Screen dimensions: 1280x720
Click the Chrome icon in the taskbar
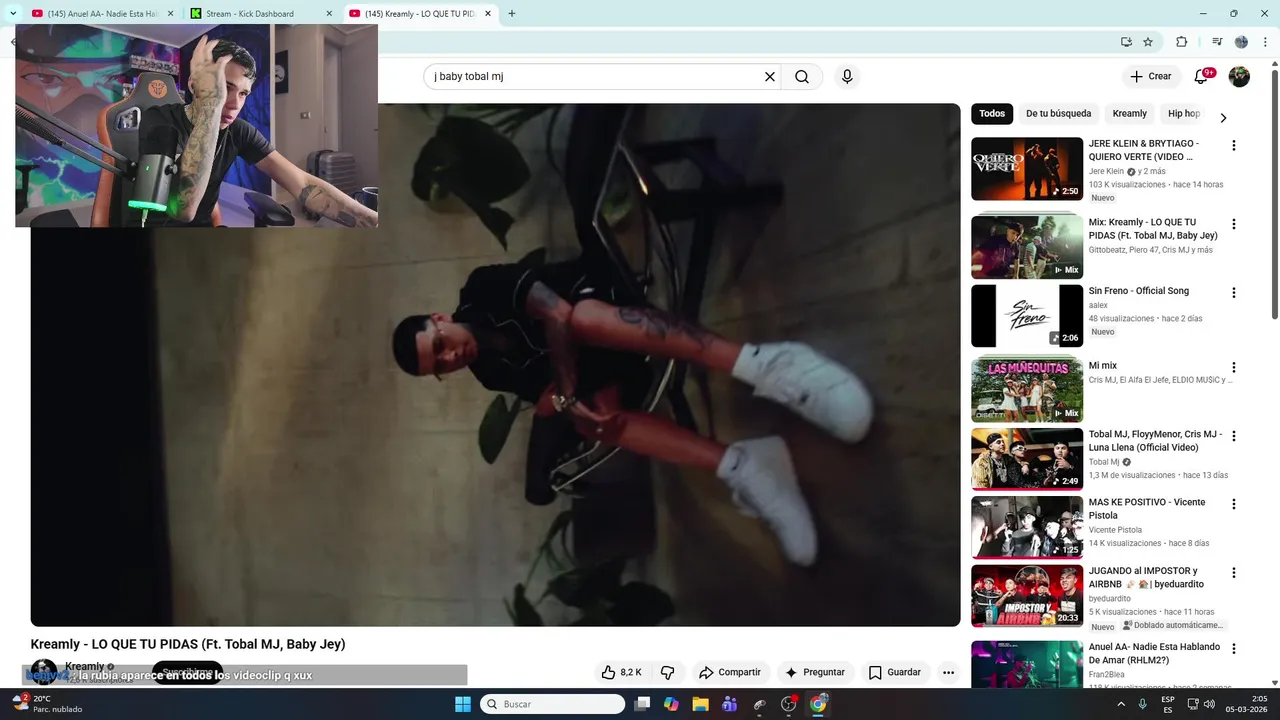(818, 704)
